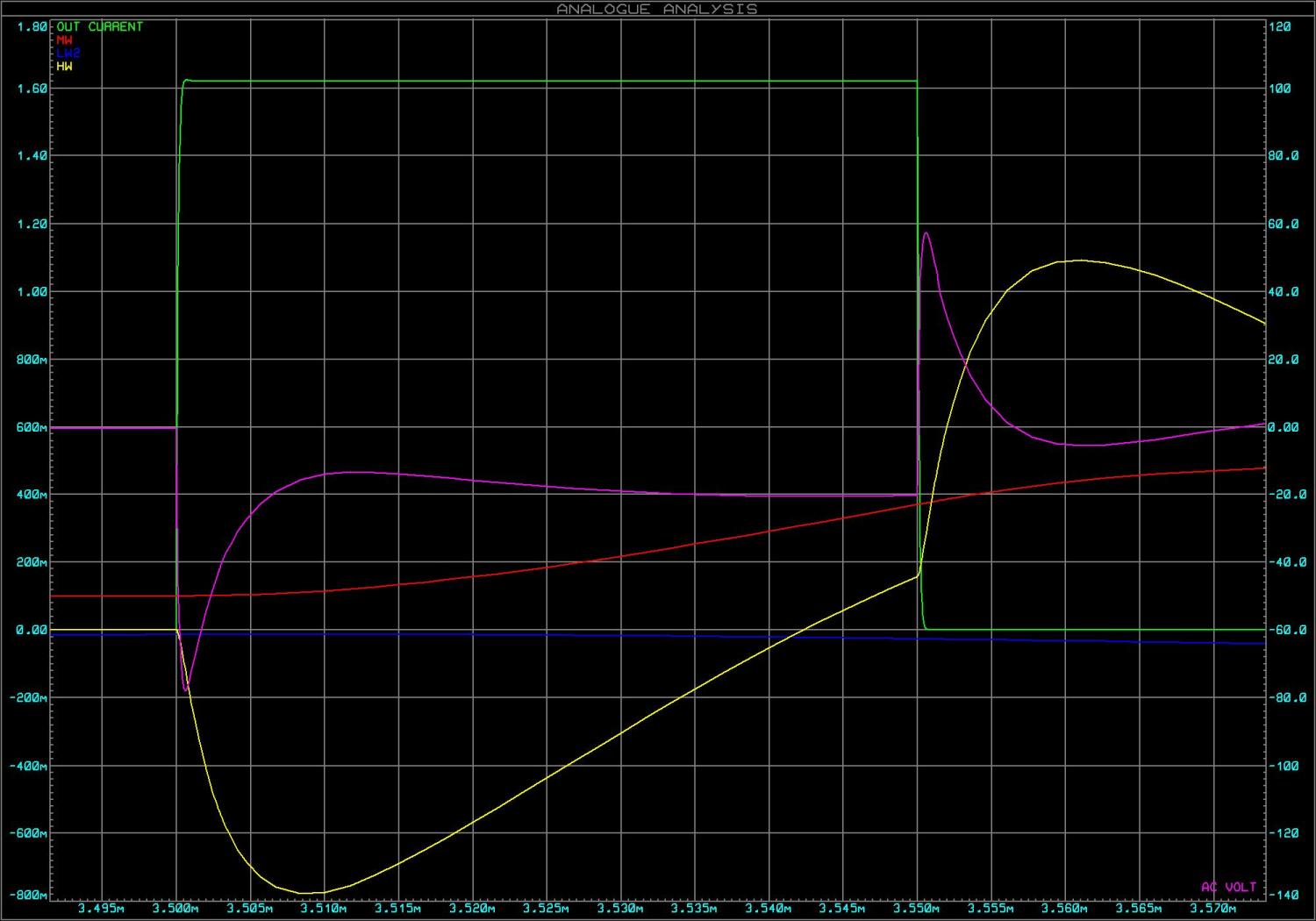Click the 3.515m time axis label
The image size is (1316, 921).
398,909
